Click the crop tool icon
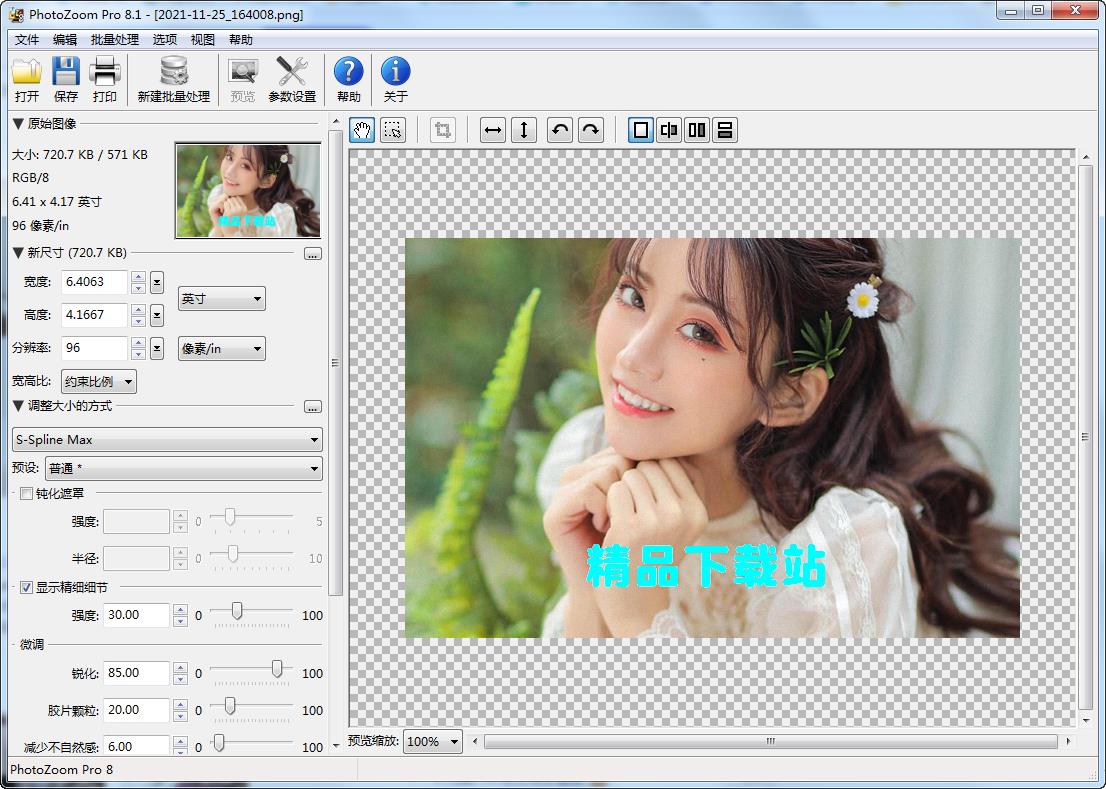 click(443, 130)
